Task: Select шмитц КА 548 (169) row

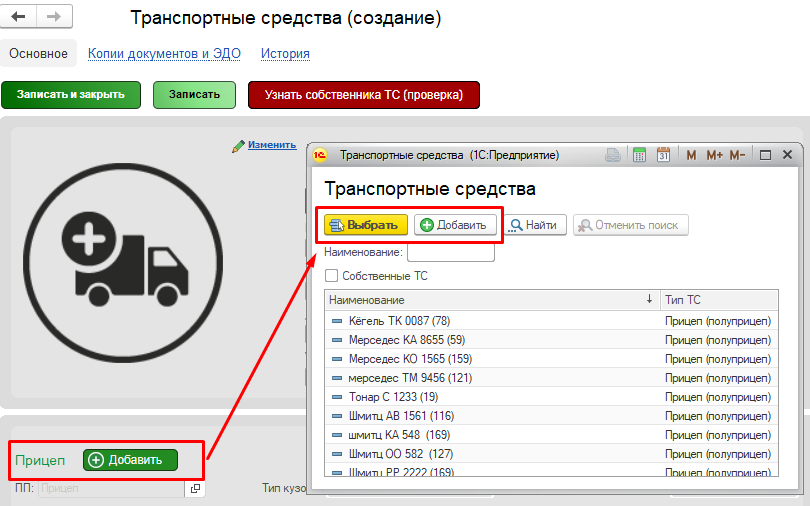Action: coord(551,435)
